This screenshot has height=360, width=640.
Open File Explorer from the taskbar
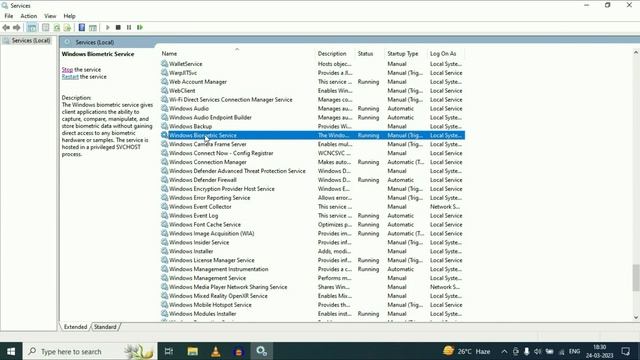click(193, 351)
